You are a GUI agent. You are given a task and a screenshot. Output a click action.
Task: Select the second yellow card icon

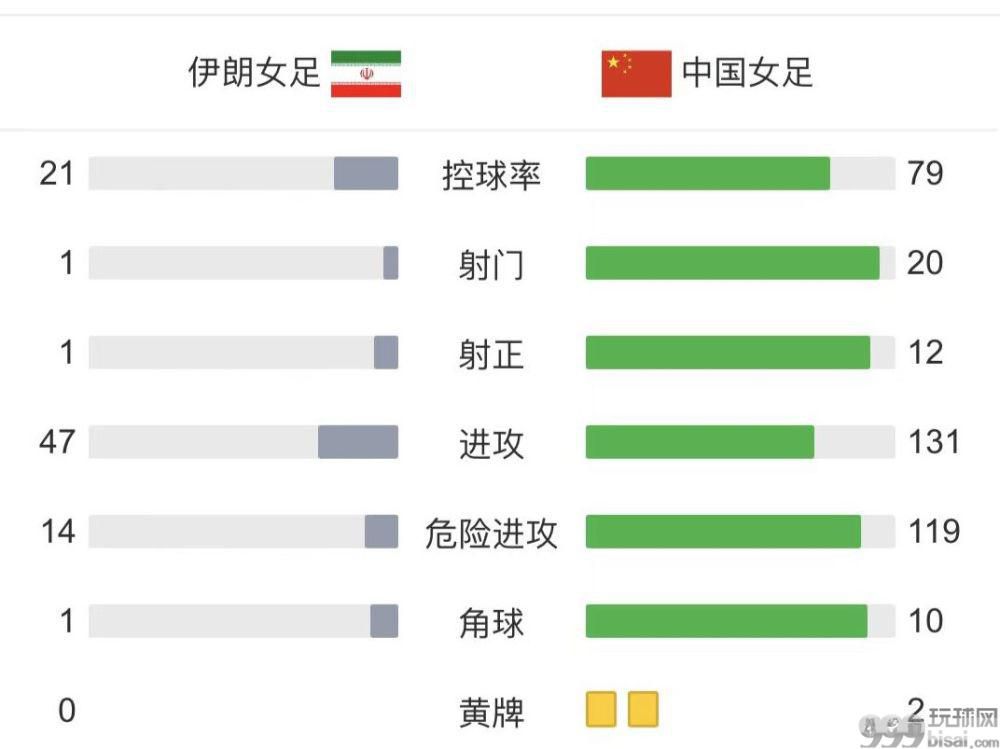(643, 709)
